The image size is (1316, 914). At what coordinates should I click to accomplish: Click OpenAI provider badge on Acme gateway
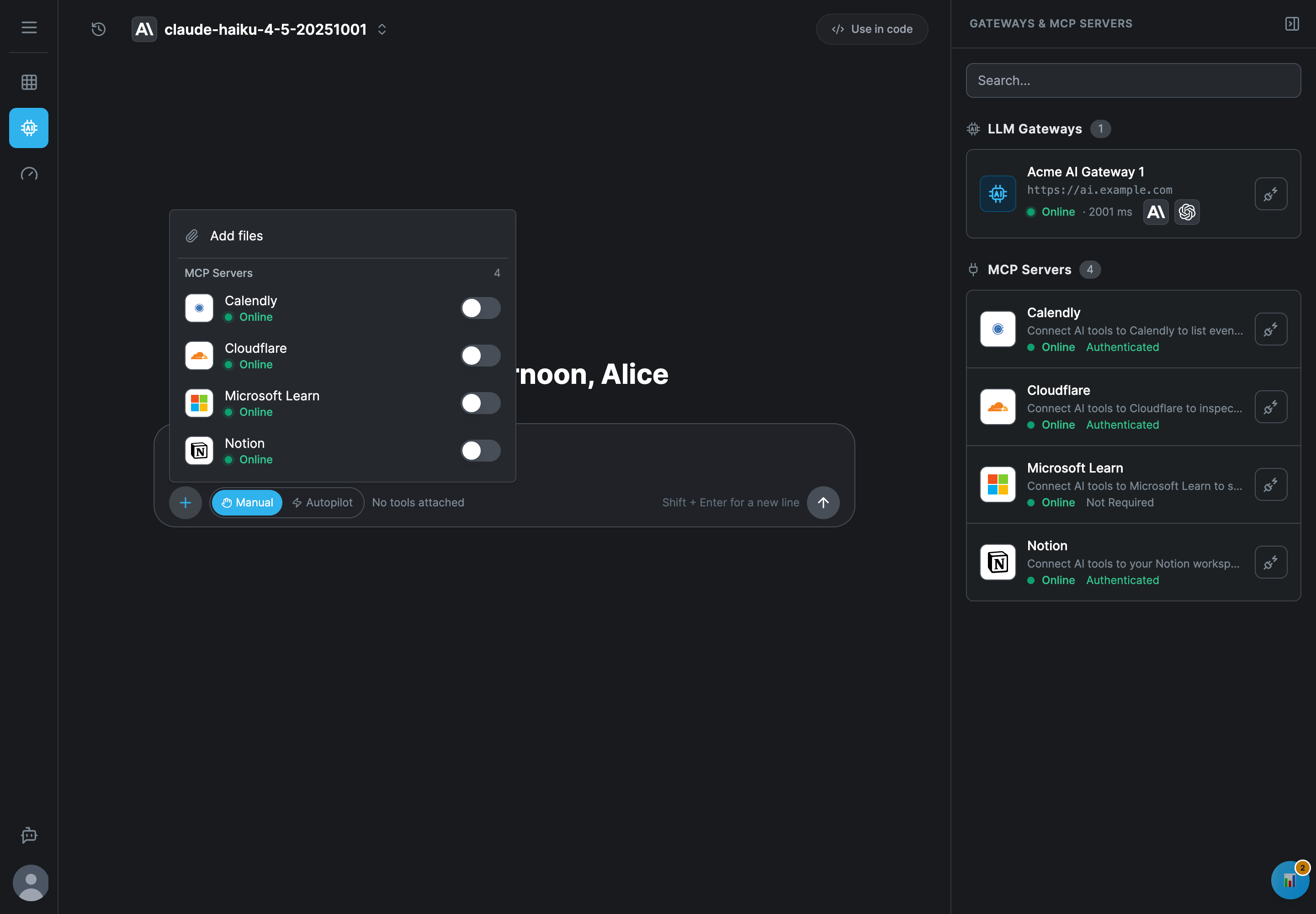1187,212
